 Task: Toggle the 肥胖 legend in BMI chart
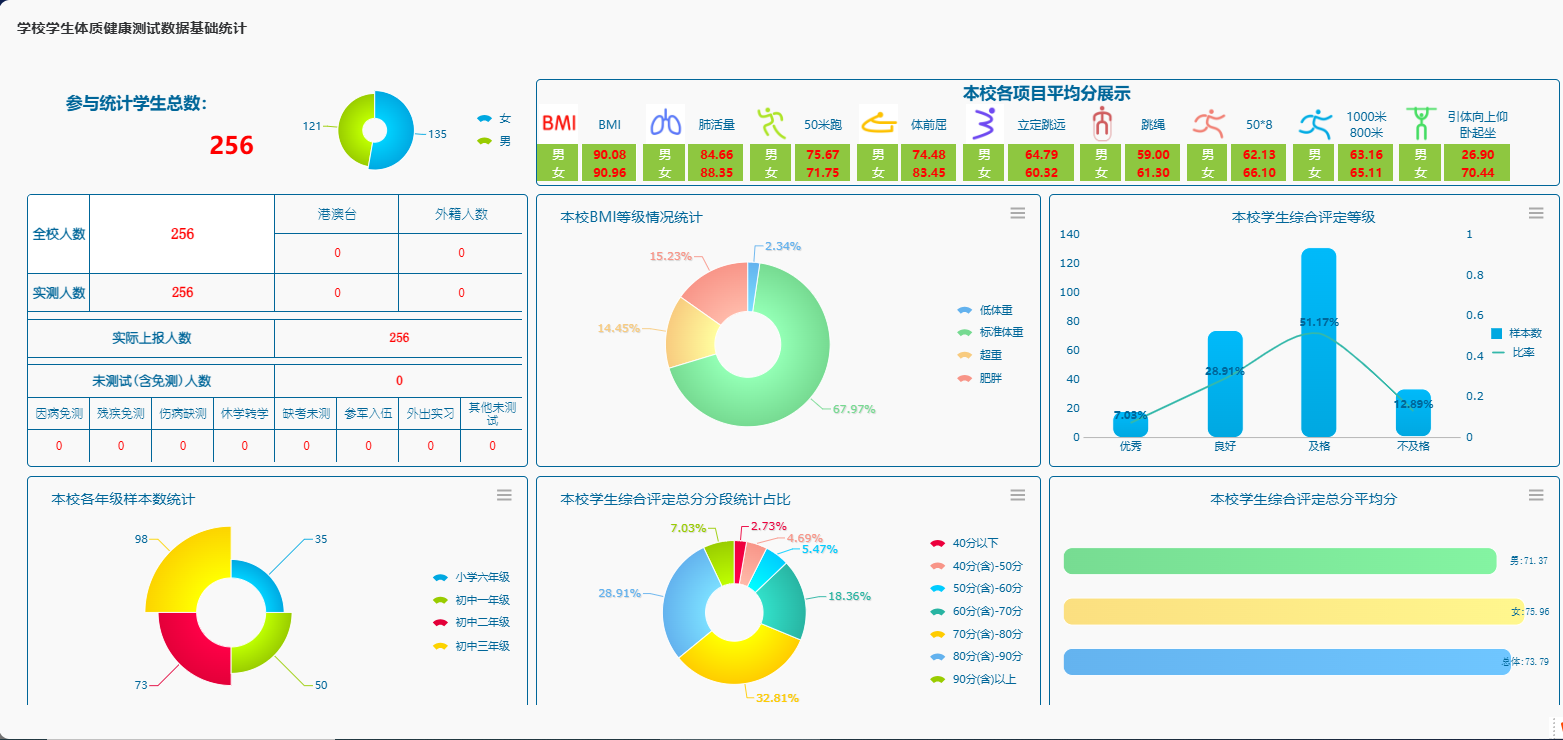[980, 378]
